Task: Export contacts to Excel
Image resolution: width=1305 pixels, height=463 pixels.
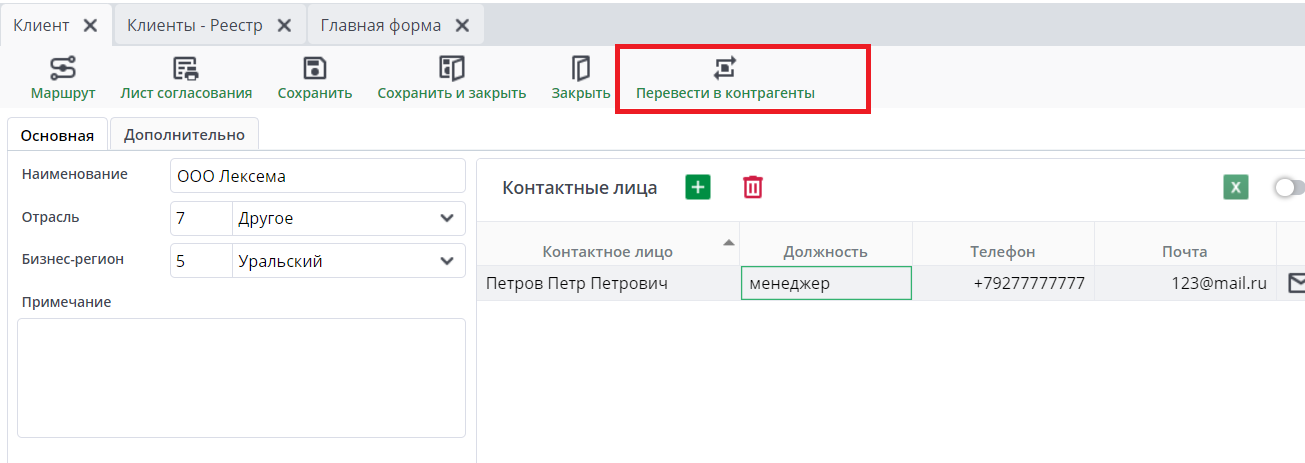Action: click(x=1236, y=188)
